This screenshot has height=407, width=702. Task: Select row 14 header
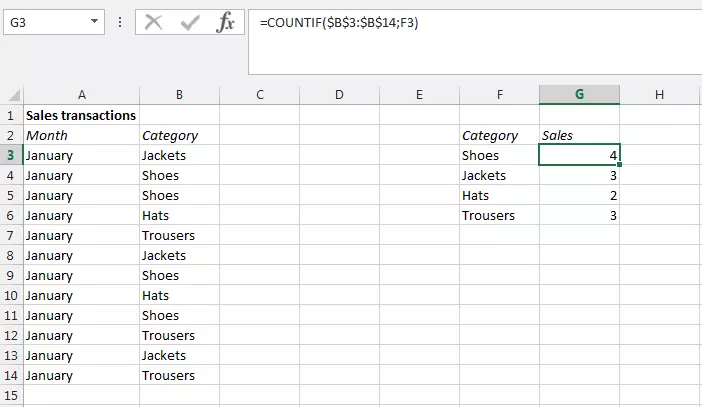(x=11, y=375)
